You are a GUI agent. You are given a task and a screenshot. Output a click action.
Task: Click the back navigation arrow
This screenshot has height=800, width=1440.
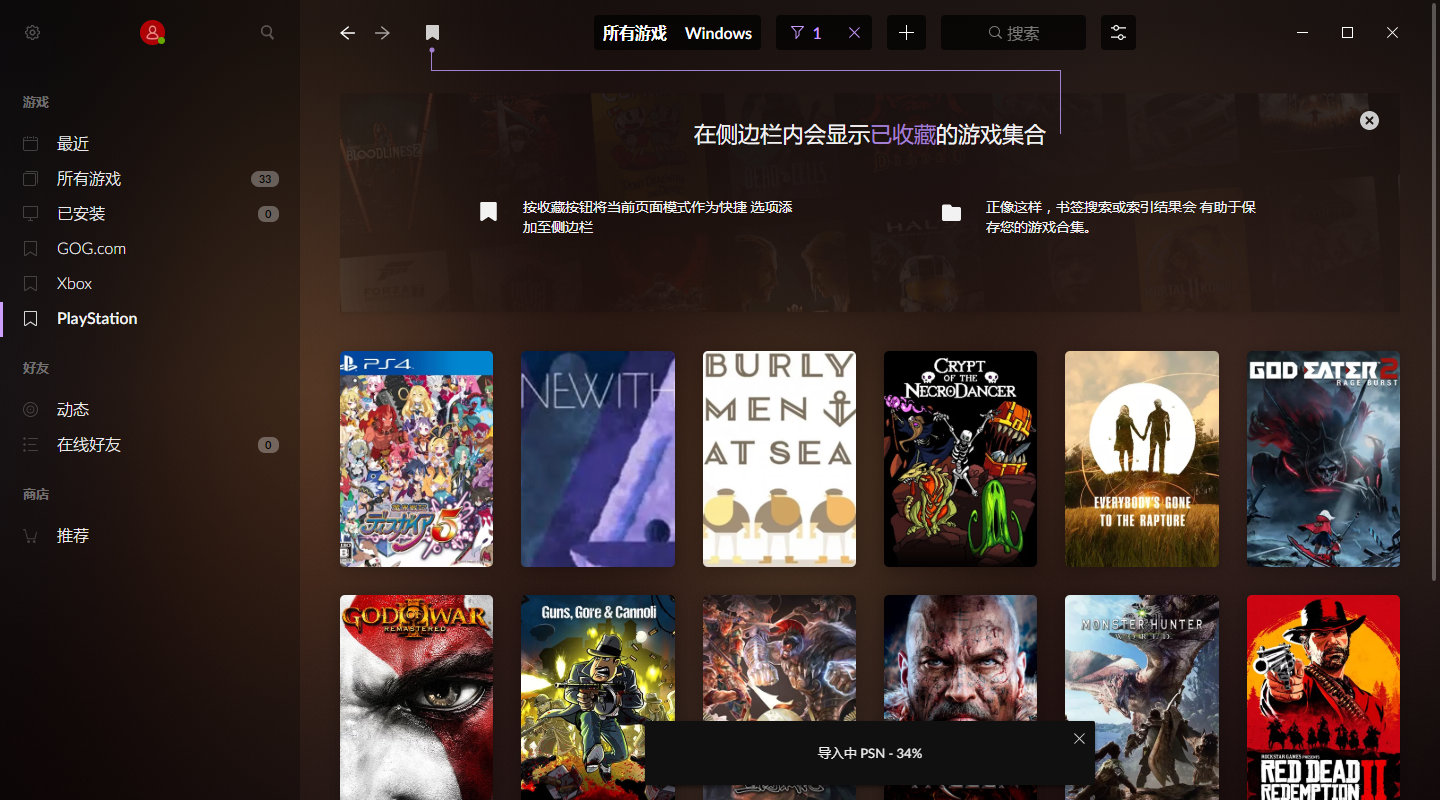pyautogui.click(x=346, y=32)
